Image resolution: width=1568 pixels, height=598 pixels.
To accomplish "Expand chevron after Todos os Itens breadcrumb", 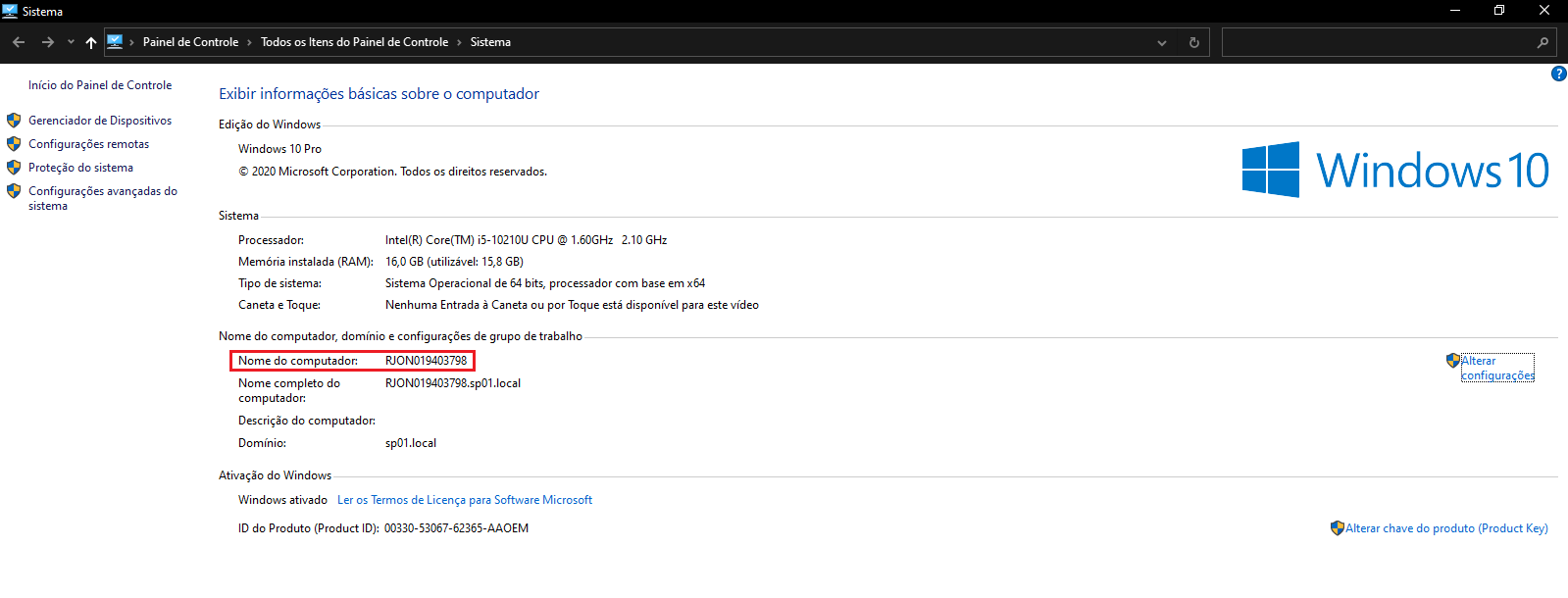I will [x=459, y=42].
